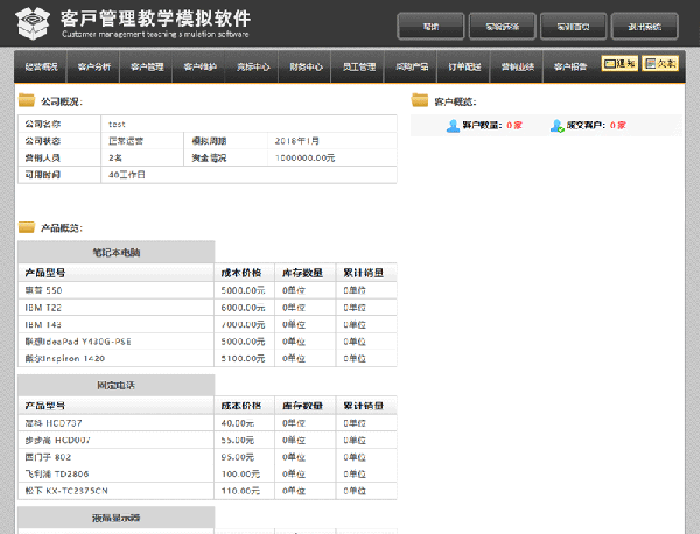
Task: Open the yellow 通知 notification button
Action: pos(619,64)
